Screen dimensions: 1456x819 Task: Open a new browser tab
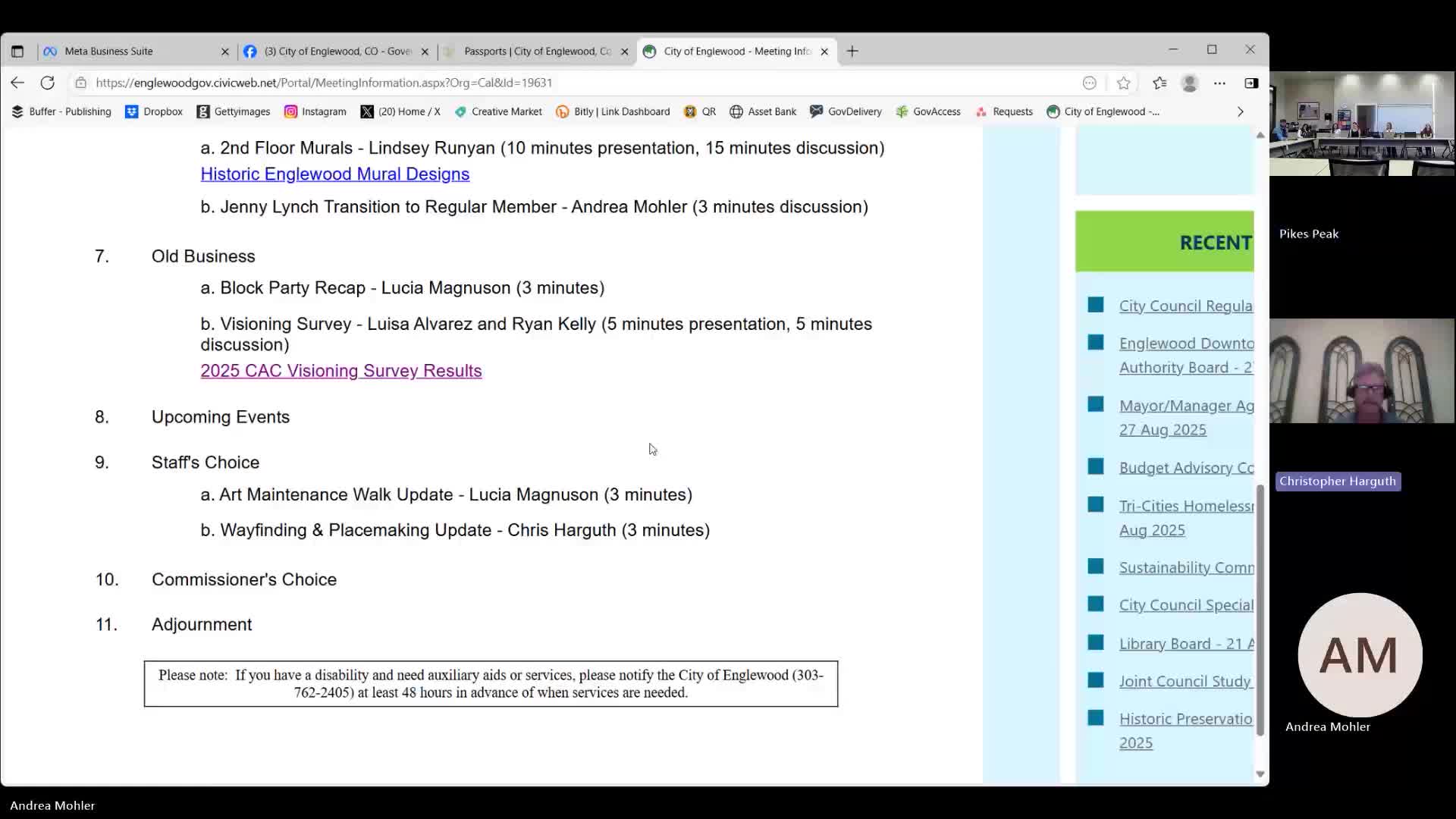pyautogui.click(x=852, y=52)
